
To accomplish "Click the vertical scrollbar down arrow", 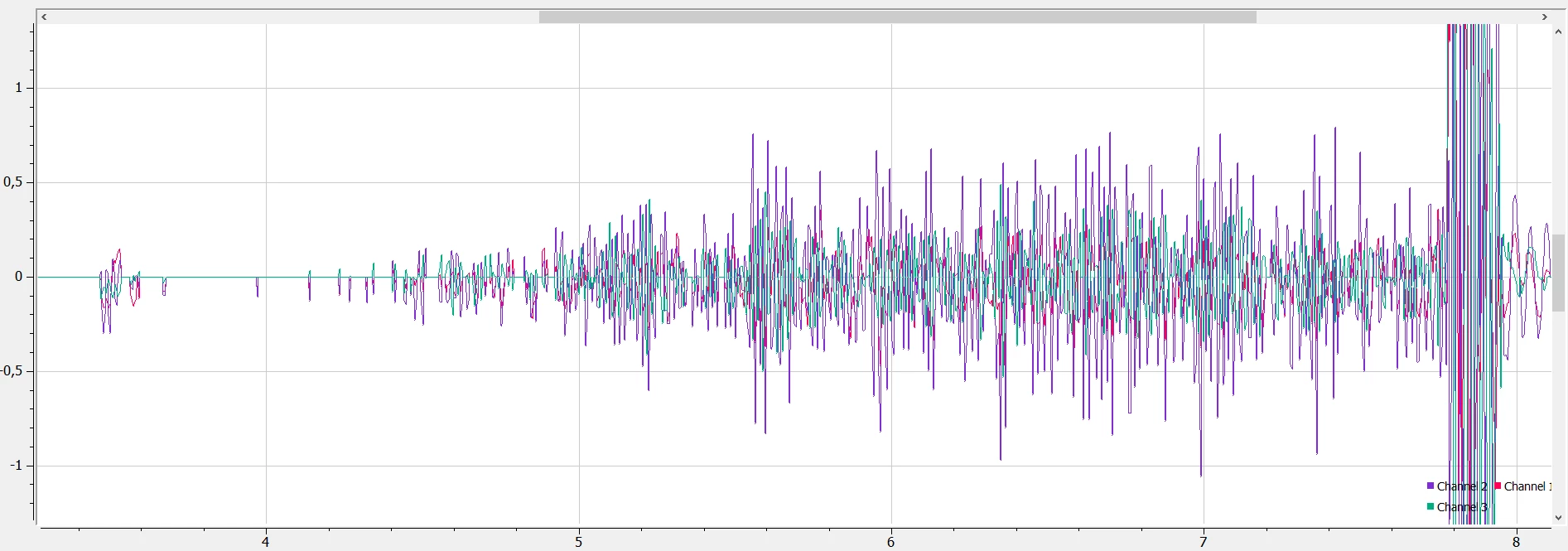I will pos(1559,518).
